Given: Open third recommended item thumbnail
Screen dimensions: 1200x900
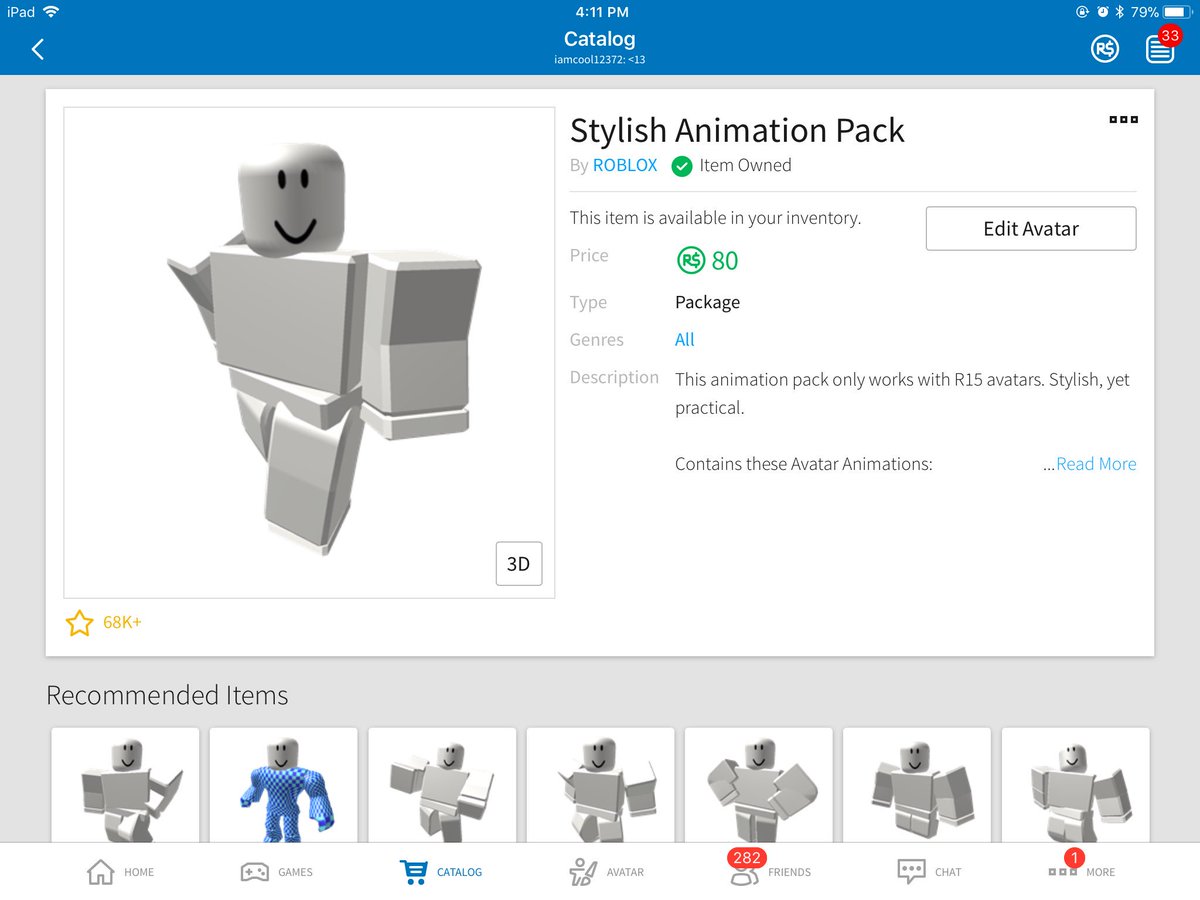Looking at the screenshot, I should click(442, 785).
